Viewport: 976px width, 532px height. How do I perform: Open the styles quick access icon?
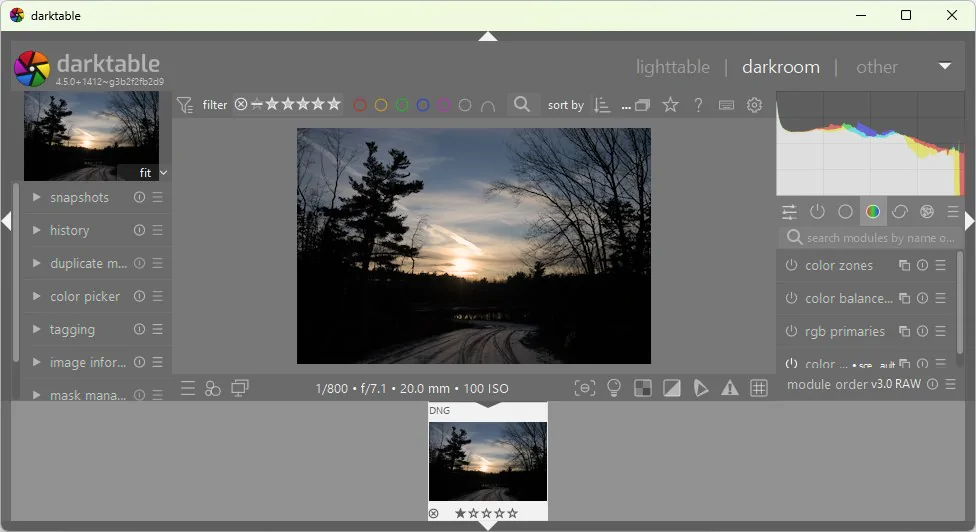coord(213,388)
